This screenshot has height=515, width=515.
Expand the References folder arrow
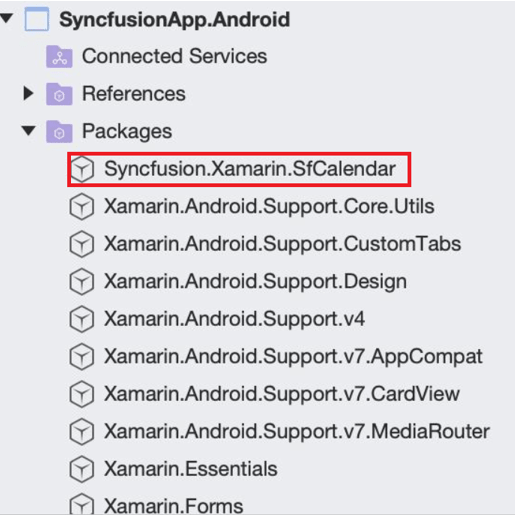tap(29, 93)
